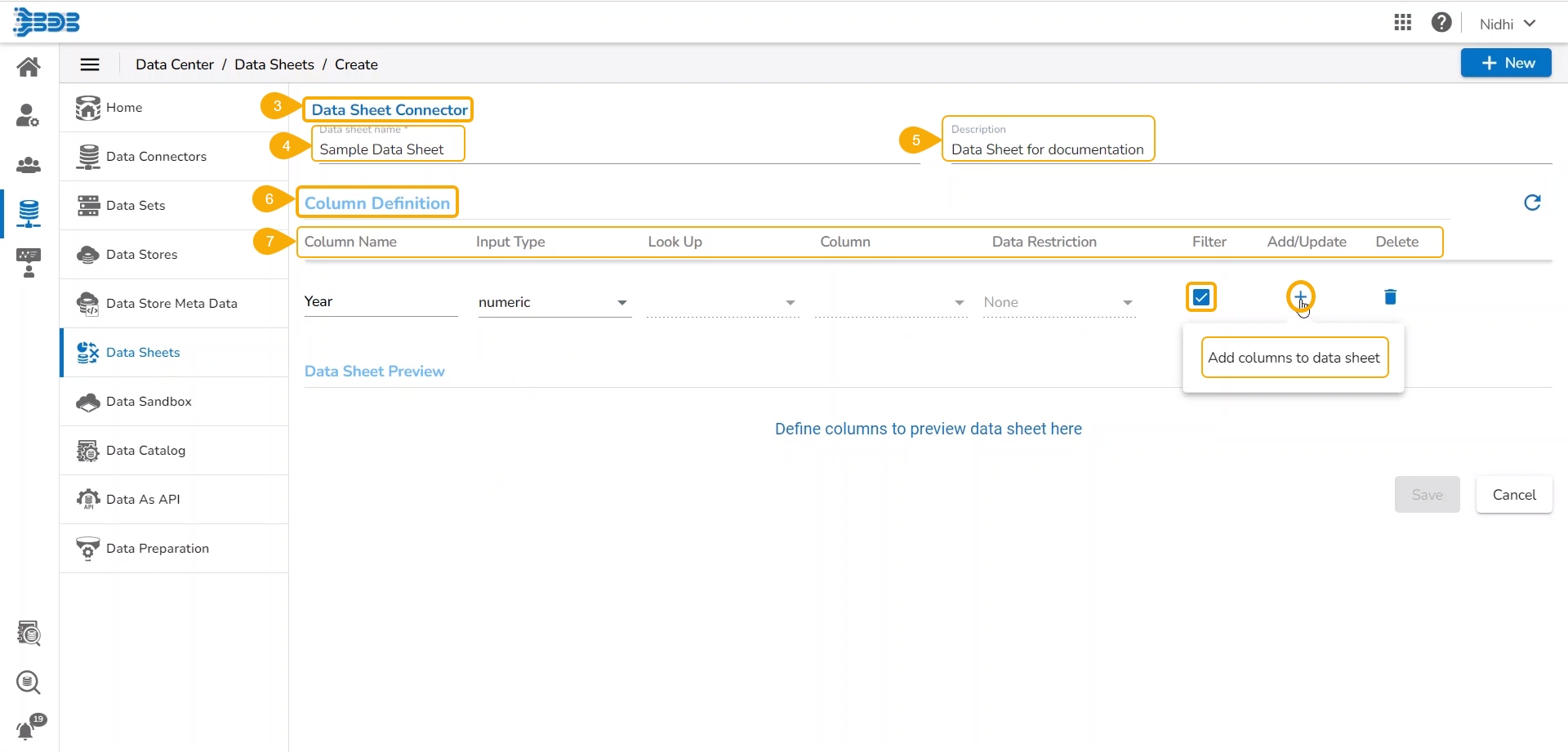The width and height of the screenshot is (1568, 752).
Task: Refresh the column definition with reload icon
Action: click(1532, 202)
